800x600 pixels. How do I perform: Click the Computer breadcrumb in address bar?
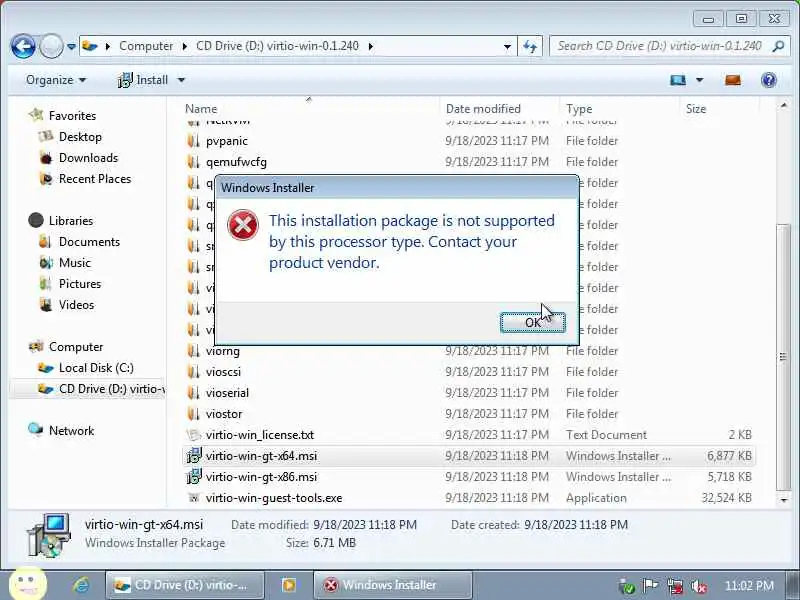click(x=146, y=46)
